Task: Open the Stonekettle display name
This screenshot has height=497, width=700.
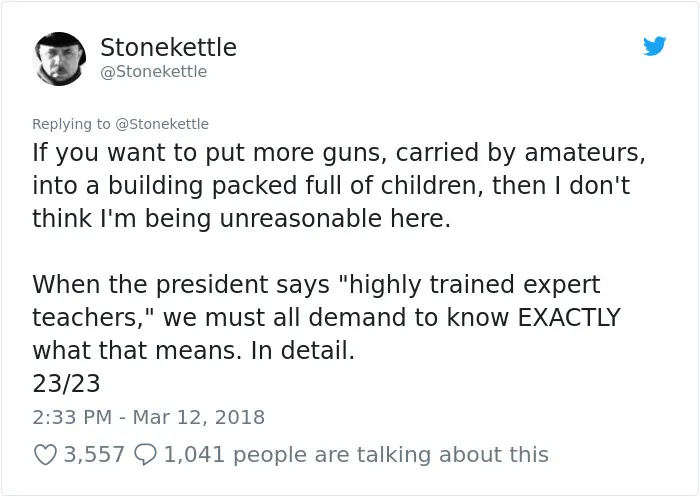Action: 168,47
